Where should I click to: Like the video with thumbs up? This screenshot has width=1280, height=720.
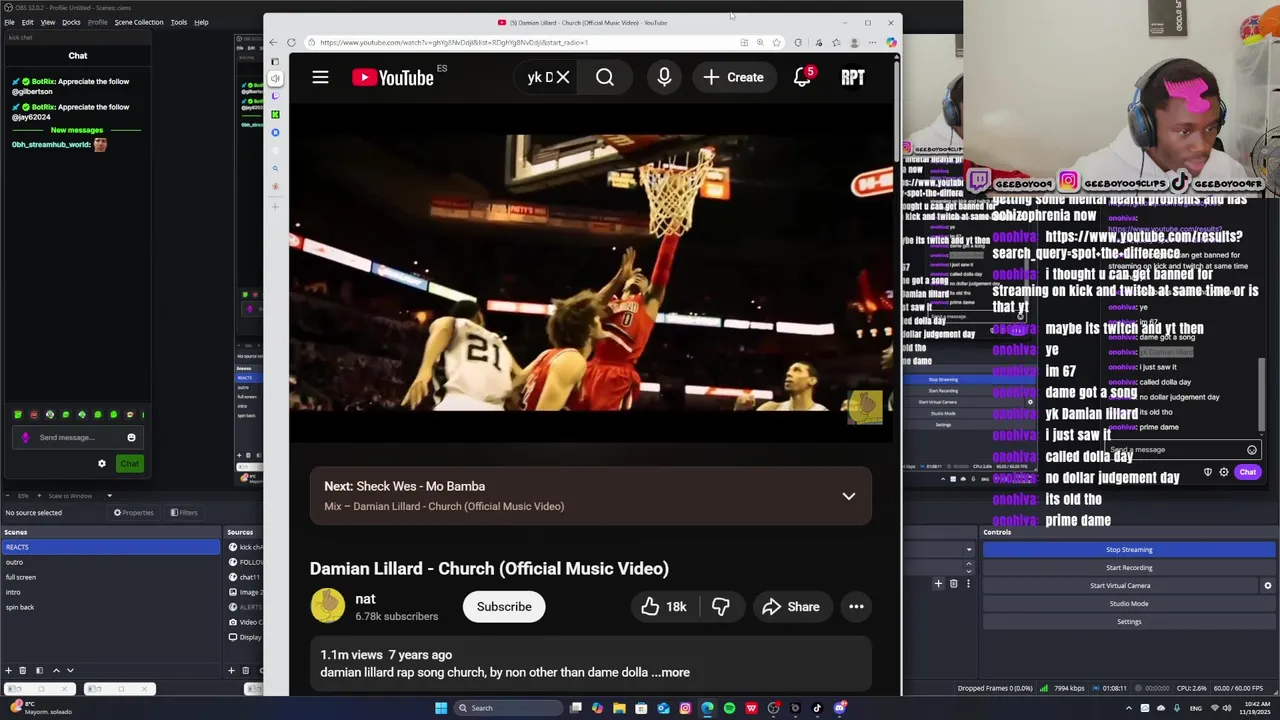tap(664, 607)
